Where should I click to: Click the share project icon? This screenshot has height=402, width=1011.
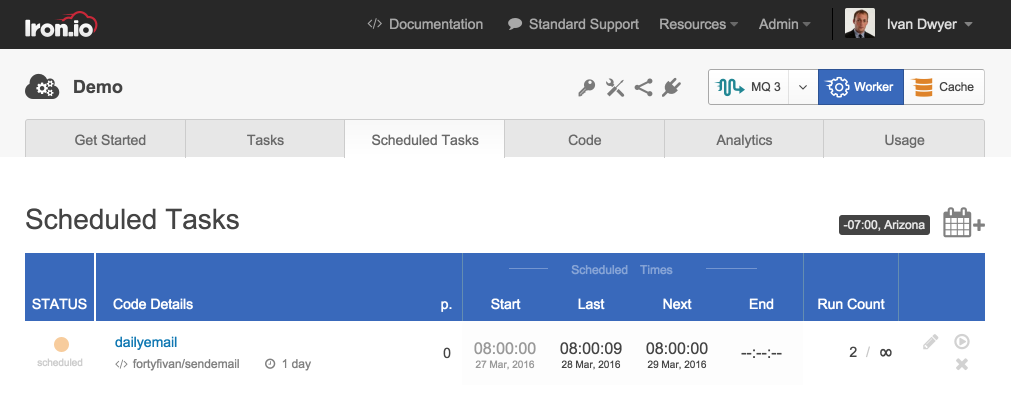tap(643, 88)
